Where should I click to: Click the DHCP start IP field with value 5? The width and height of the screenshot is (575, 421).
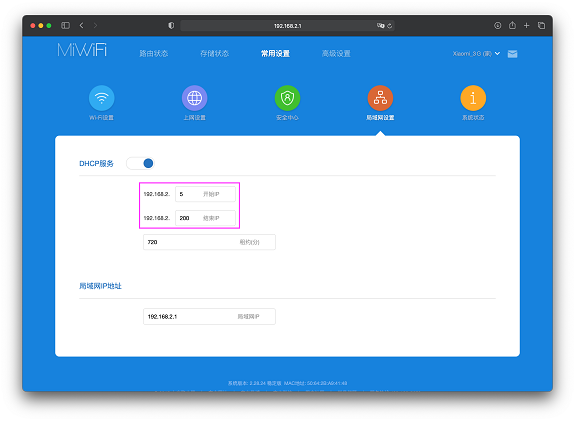click(x=205, y=194)
